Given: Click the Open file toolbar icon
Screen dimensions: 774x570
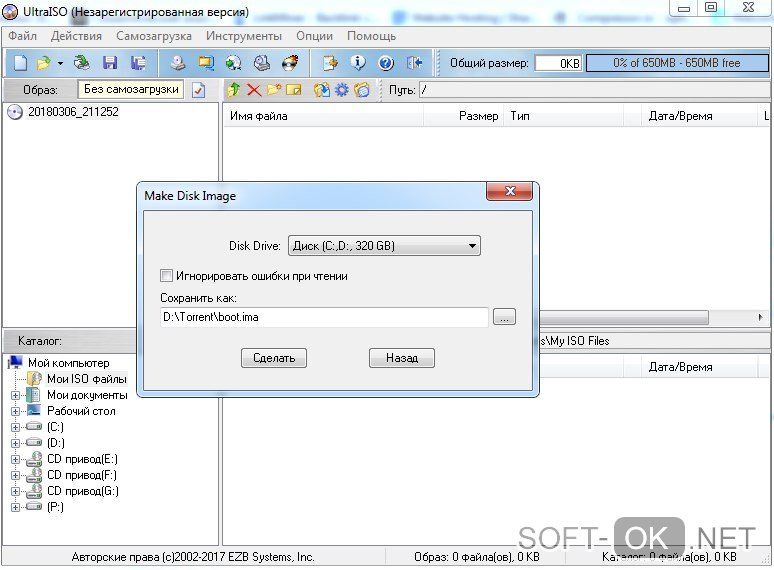Looking at the screenshot, I should pyautogui.click(x=43, y=63).
